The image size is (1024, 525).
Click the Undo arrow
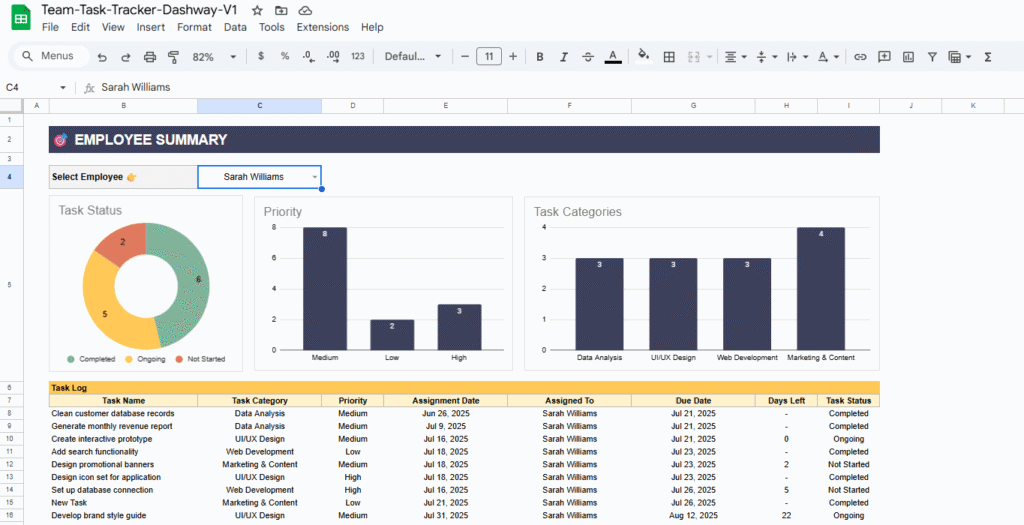(102, 57)
